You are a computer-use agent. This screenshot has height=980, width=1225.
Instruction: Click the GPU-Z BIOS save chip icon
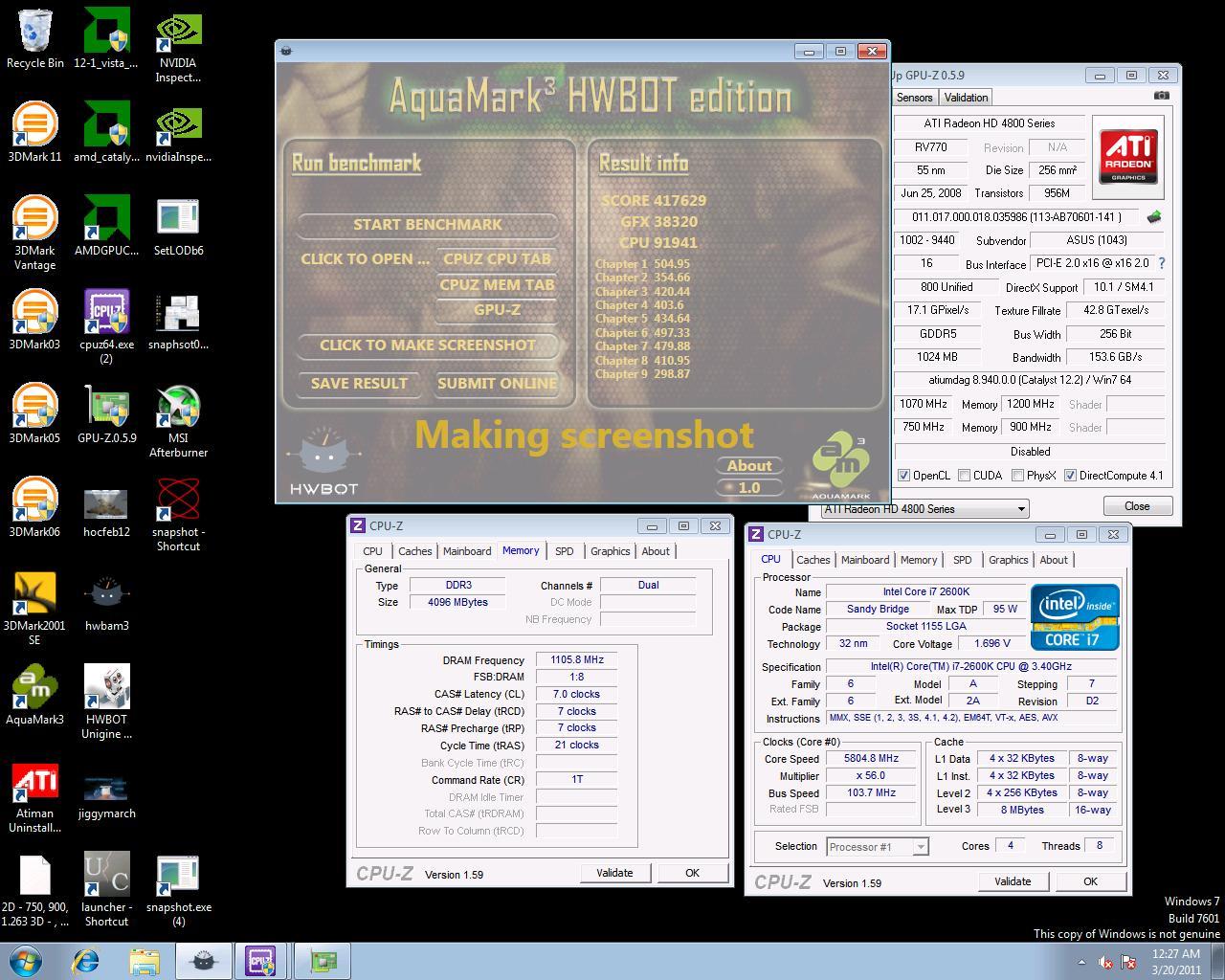click(1154, 217)
